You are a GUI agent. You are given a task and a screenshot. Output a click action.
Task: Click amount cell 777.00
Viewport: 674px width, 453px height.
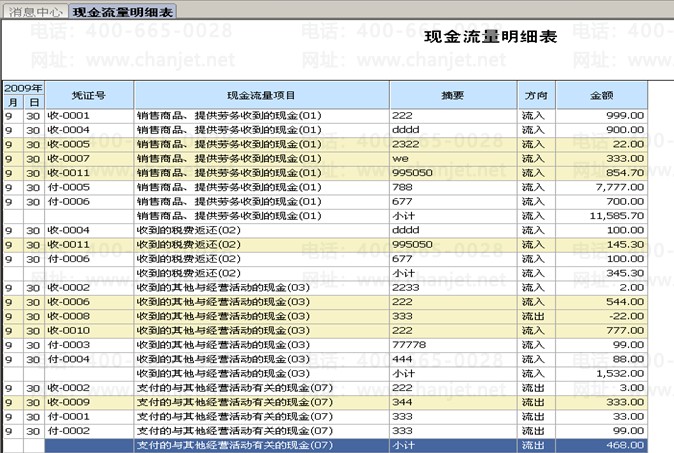click(x=601, y=331)
